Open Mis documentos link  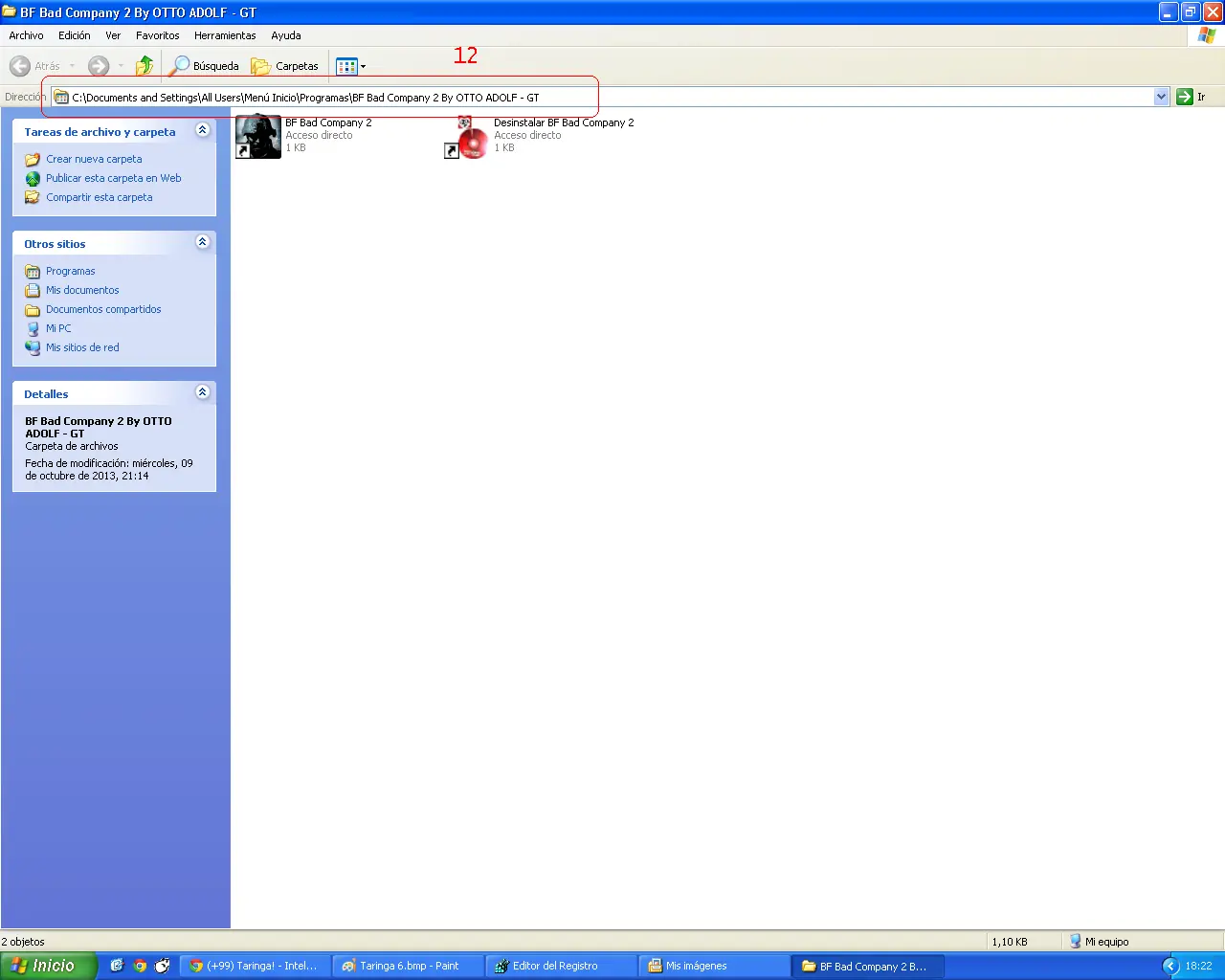click(82, 290)
